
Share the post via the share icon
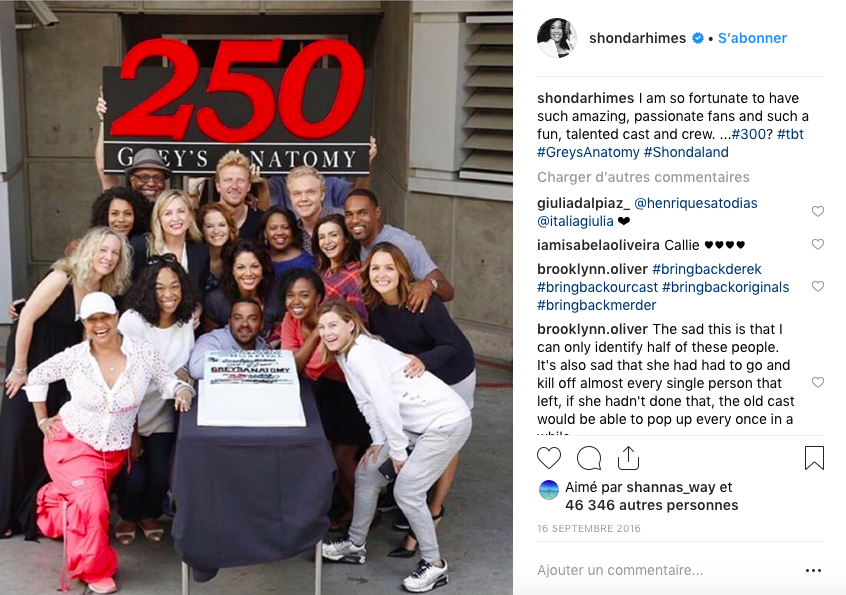tap(628, 458)
